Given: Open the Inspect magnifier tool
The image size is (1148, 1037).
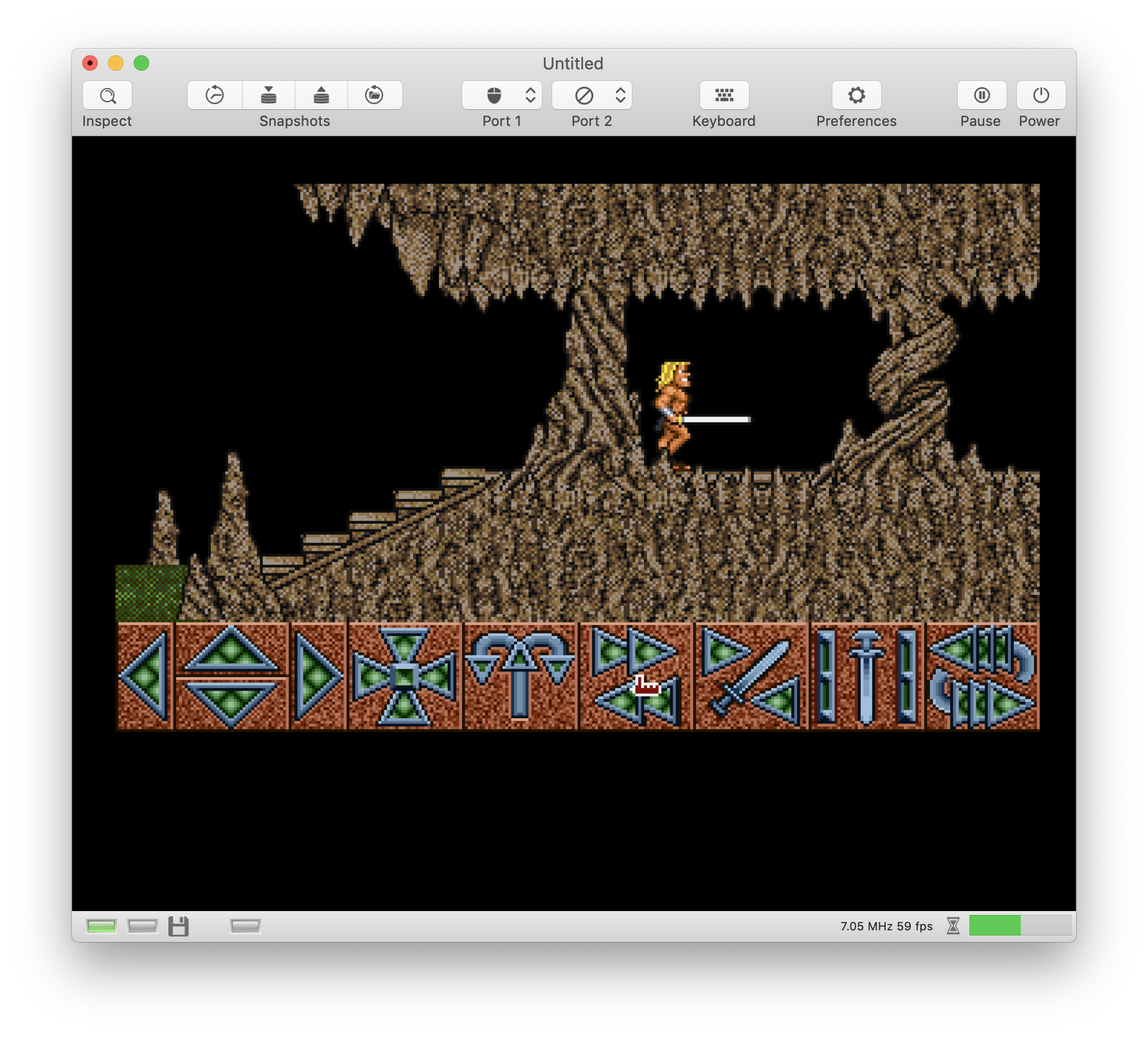Looking at the screenshot, I should tap(107, 96).
